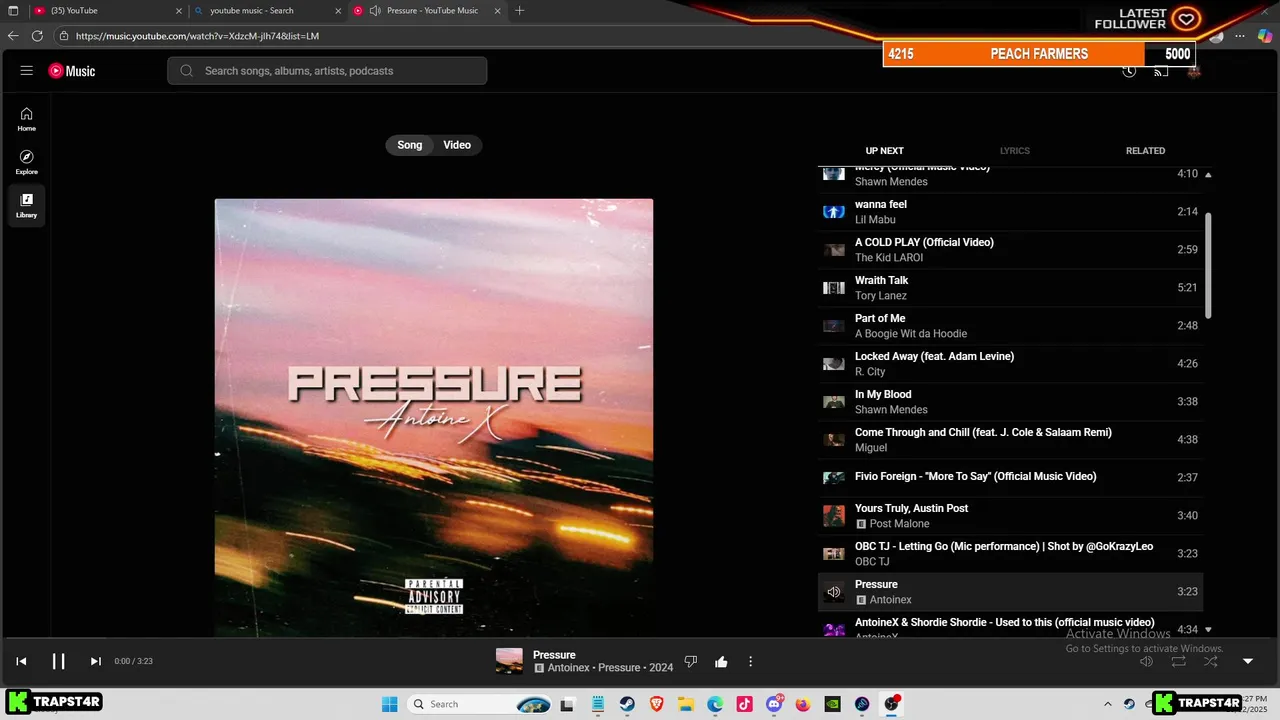Viewport: 1280px width, 720px height.
Task: Show hidden system tray icons
Action: (x=1107, y=704)
